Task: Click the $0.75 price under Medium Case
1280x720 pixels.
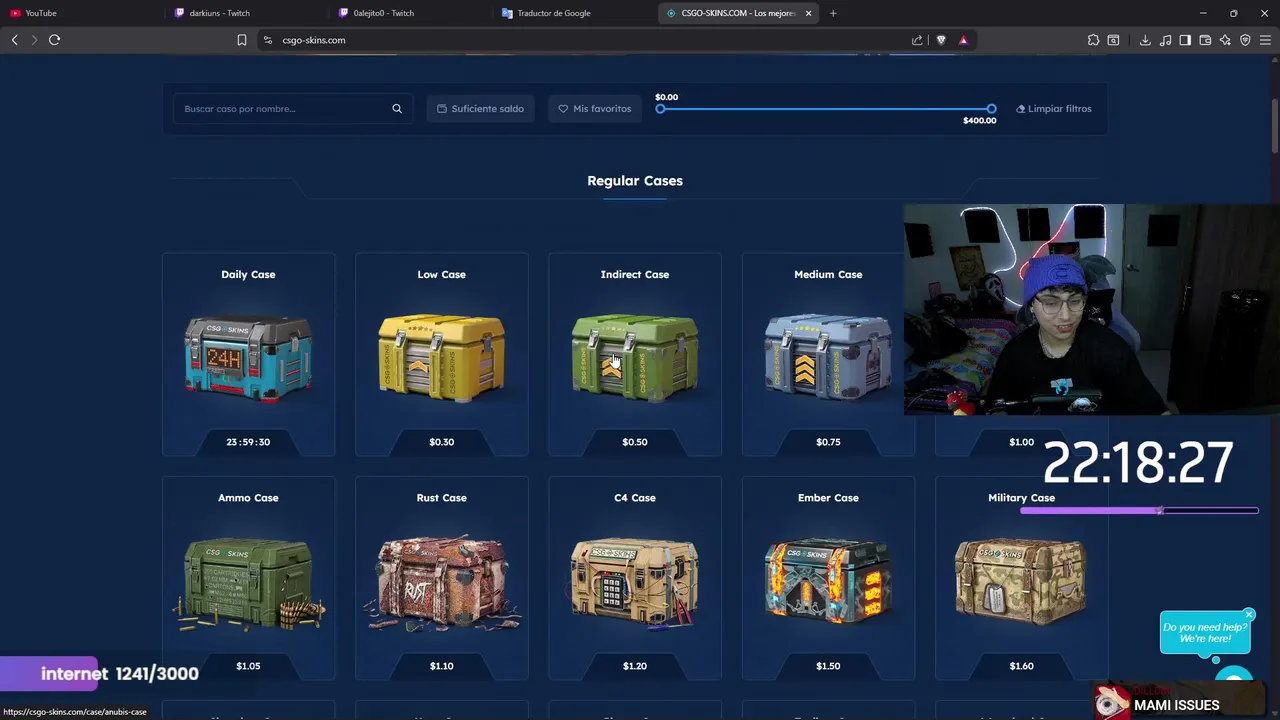Action: 828,442
